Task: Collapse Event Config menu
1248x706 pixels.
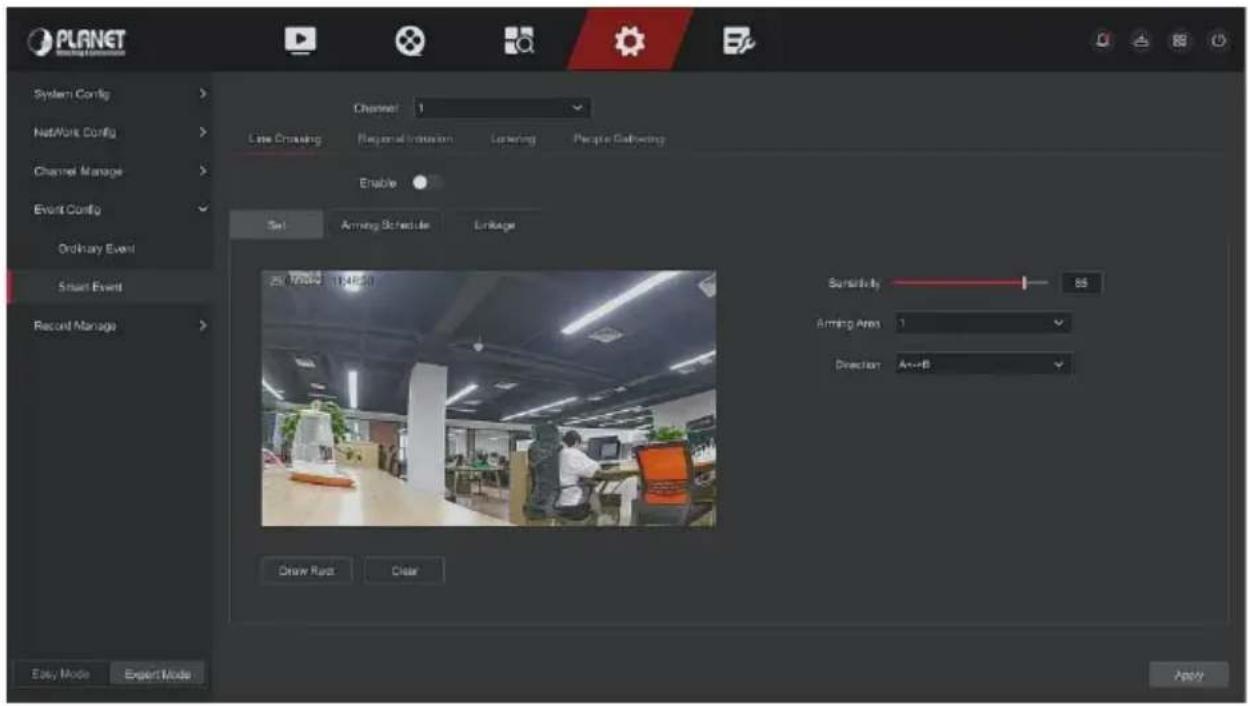Action: pos(109,210)
